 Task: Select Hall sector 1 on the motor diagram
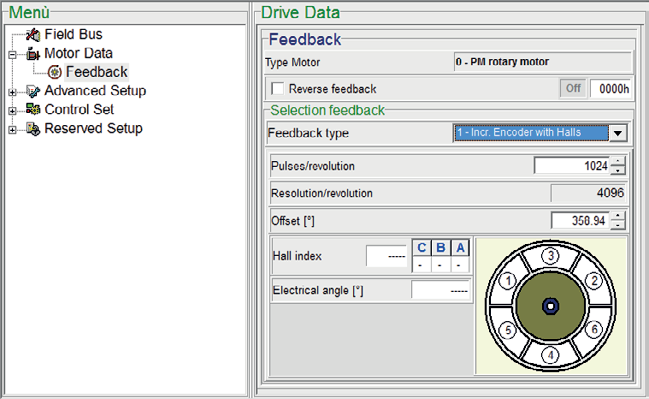508,281
